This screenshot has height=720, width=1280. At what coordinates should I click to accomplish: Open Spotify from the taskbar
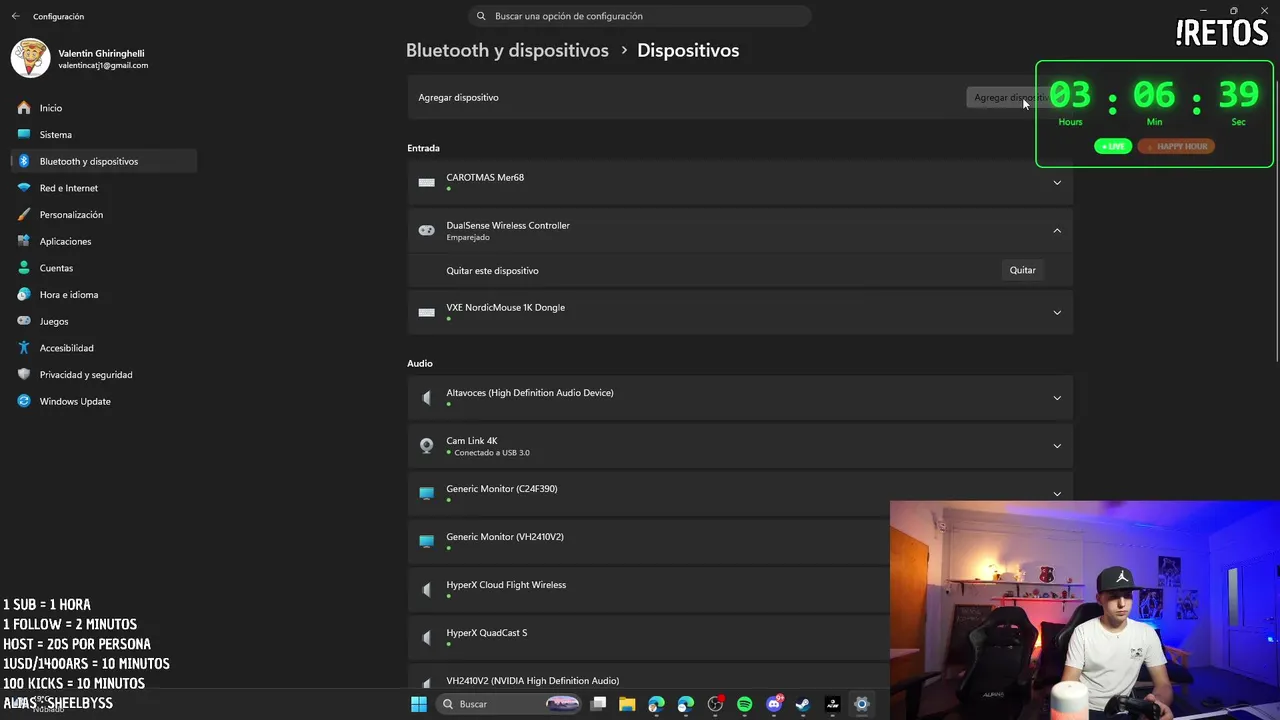(x=744, y=704)
